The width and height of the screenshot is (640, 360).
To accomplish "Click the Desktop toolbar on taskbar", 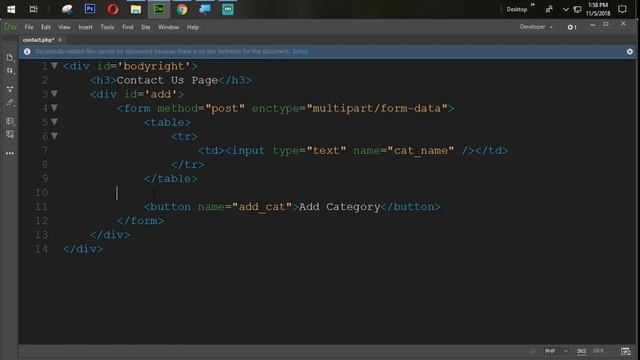I will [517, 9].
